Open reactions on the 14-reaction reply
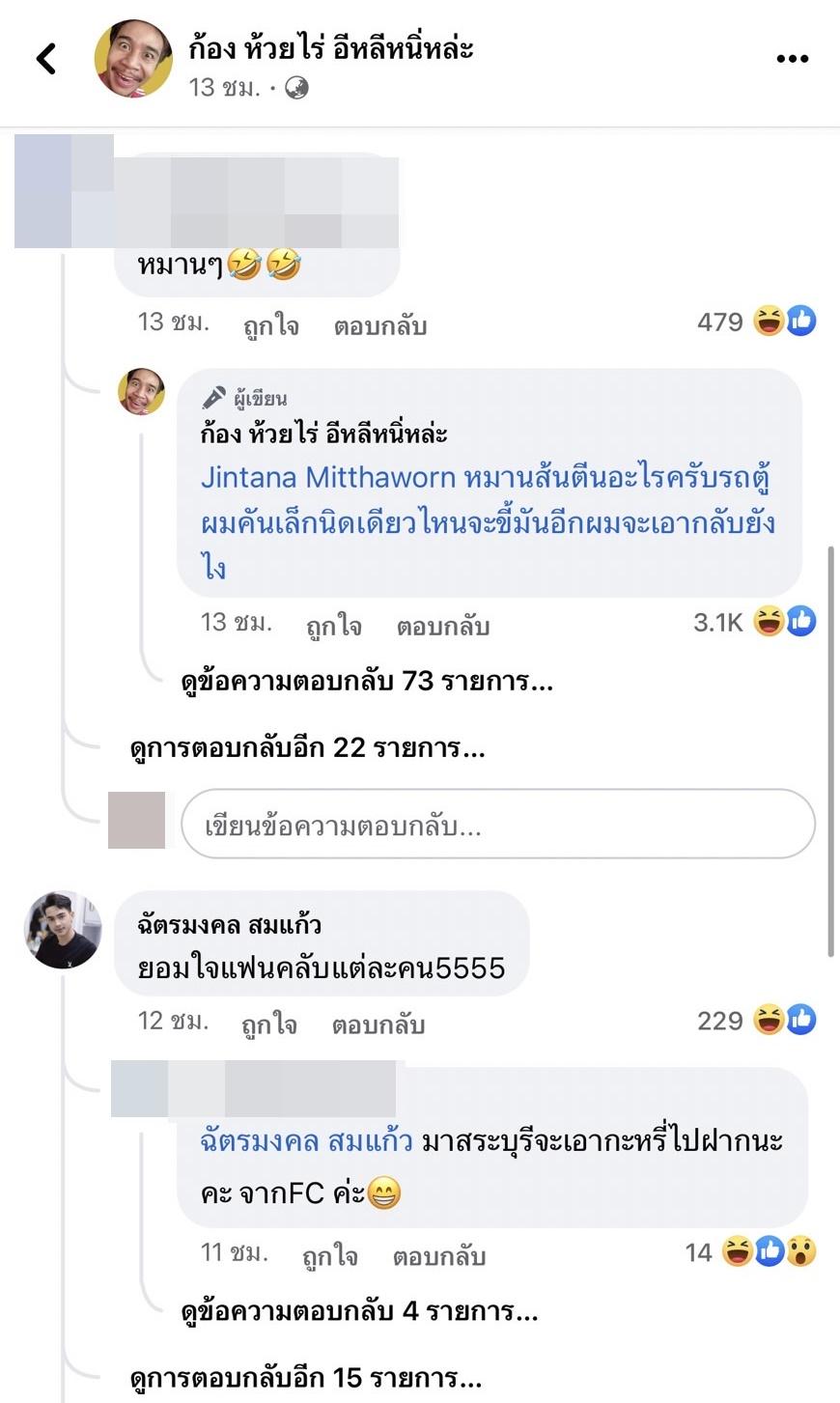This screenshot has width=840, height=1403. click(750, 1252)
